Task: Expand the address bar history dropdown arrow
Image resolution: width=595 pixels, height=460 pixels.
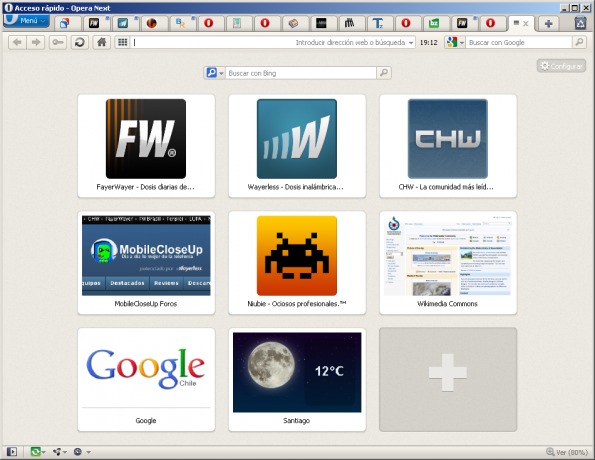Action: tap(411, 43)
